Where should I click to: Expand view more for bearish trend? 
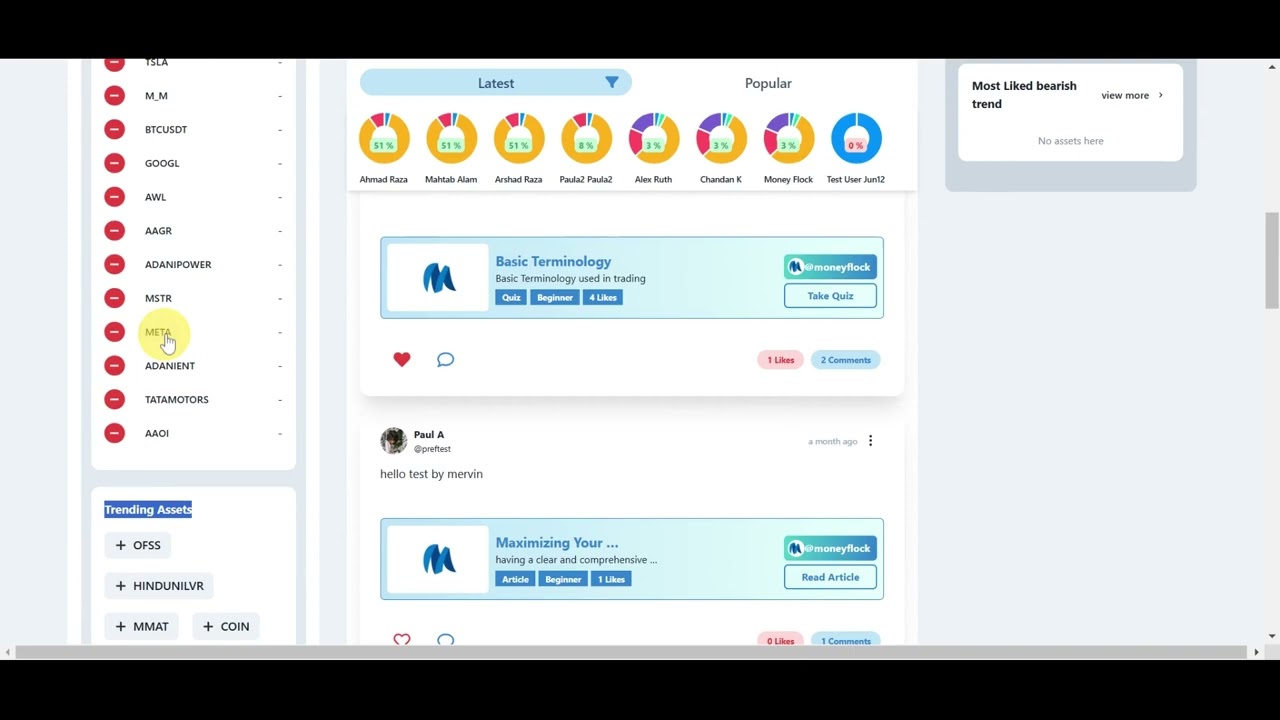click(1132, 95)
